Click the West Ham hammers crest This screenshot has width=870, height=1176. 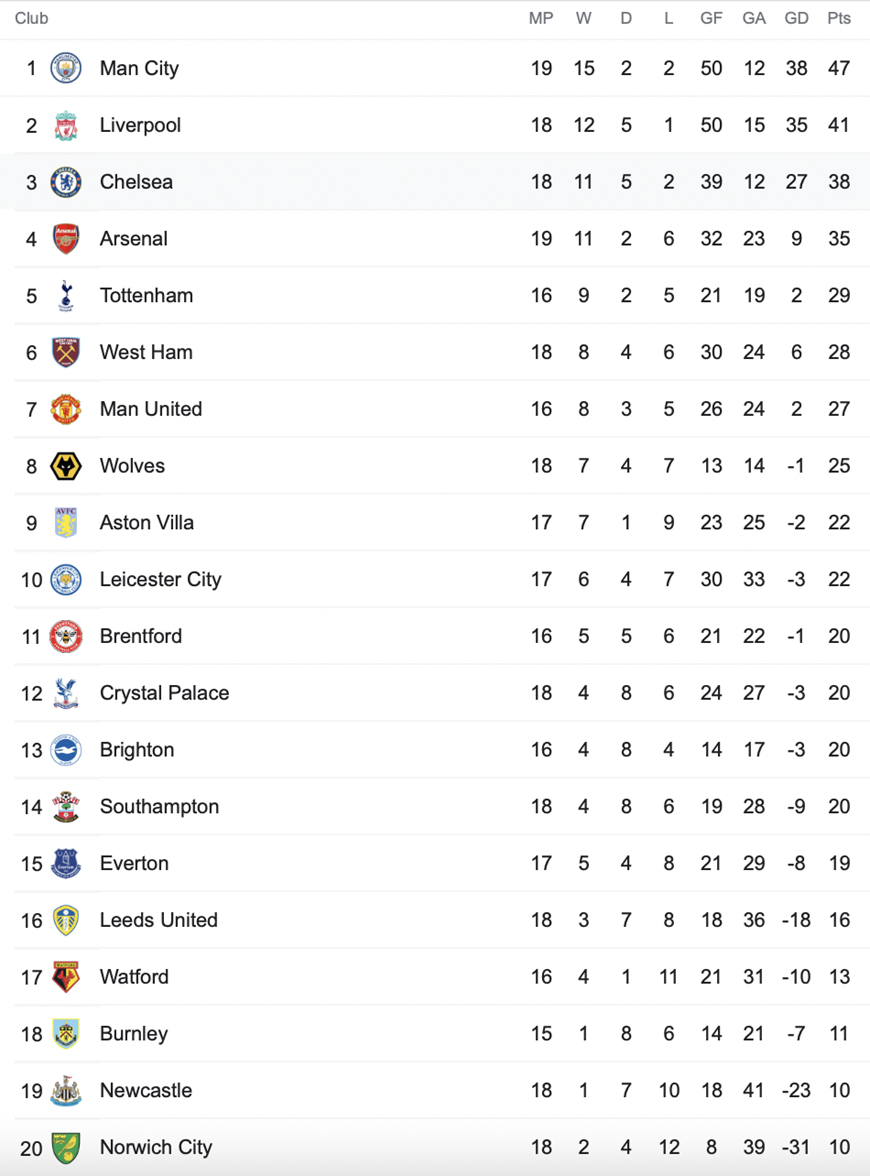click(x=66, y=352)
